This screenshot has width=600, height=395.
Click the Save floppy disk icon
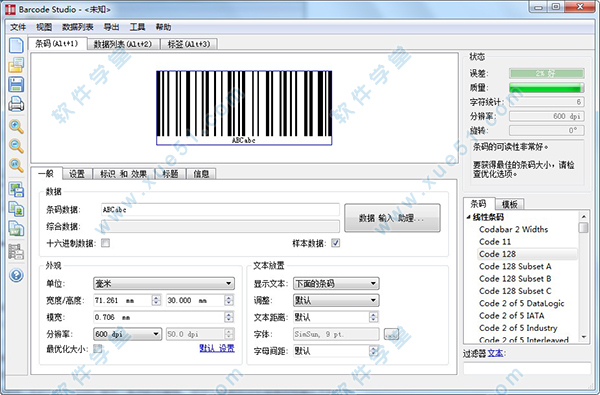16,84
